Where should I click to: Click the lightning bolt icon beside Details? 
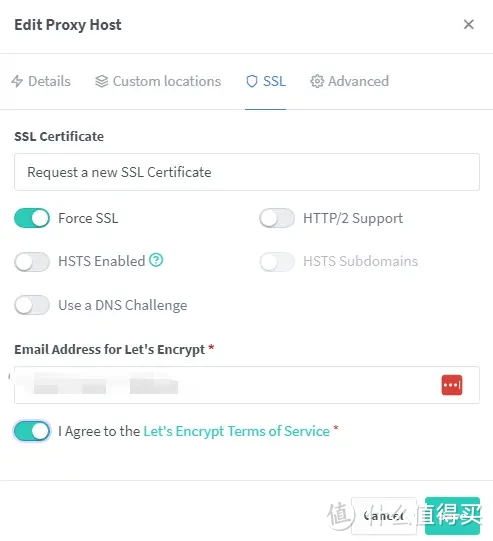pyautogui.click(x=17, y=81)
